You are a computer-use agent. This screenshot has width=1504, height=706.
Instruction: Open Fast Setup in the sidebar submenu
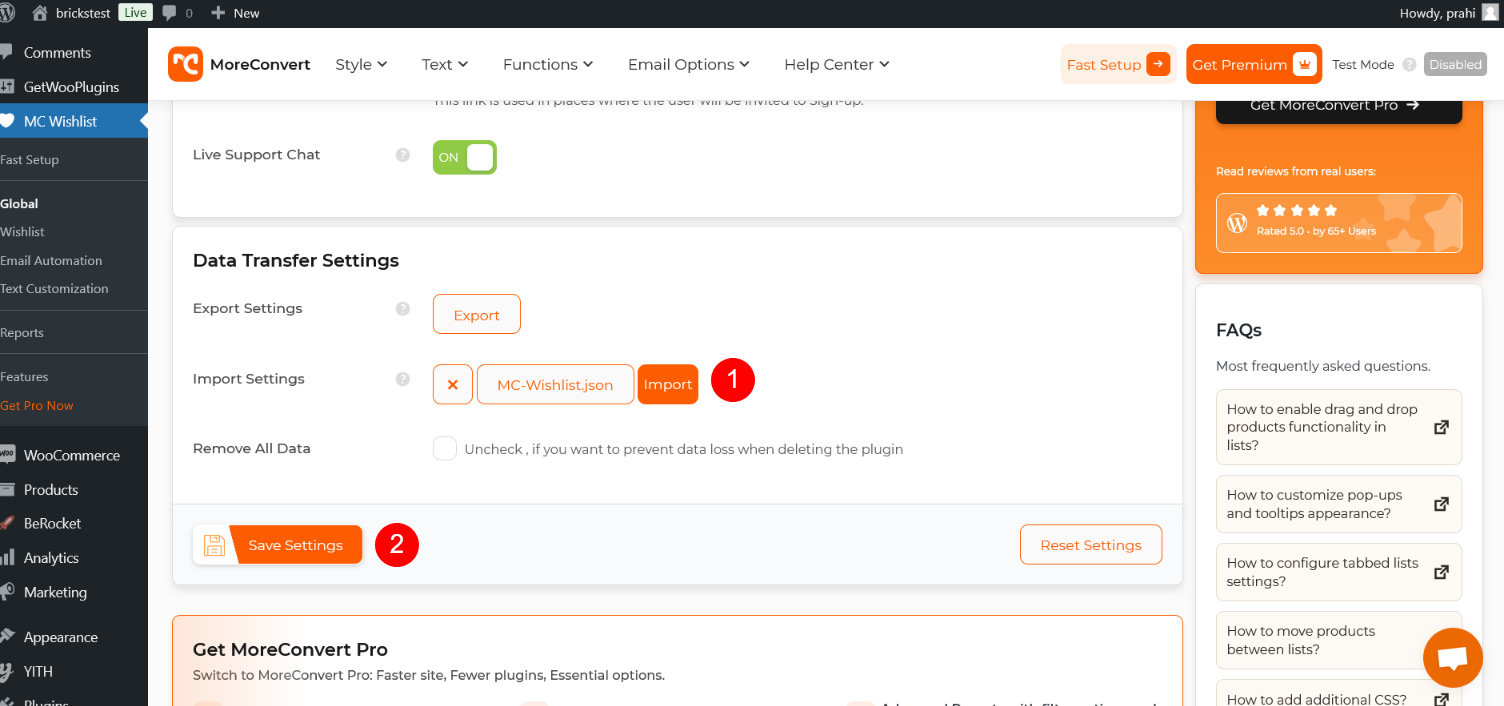pos(30,160)
